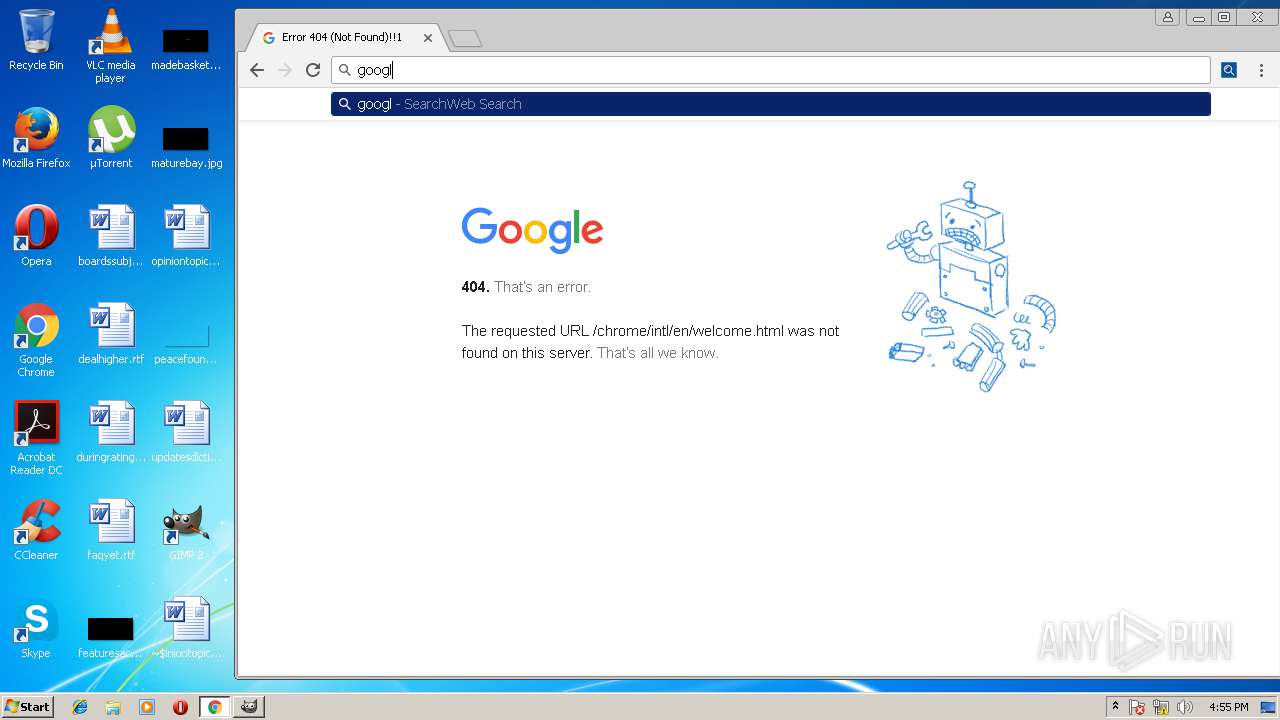This screenshot has height=720, width=1280.
Task: Click Opera icon in taskbar
Action: point(180,707)
